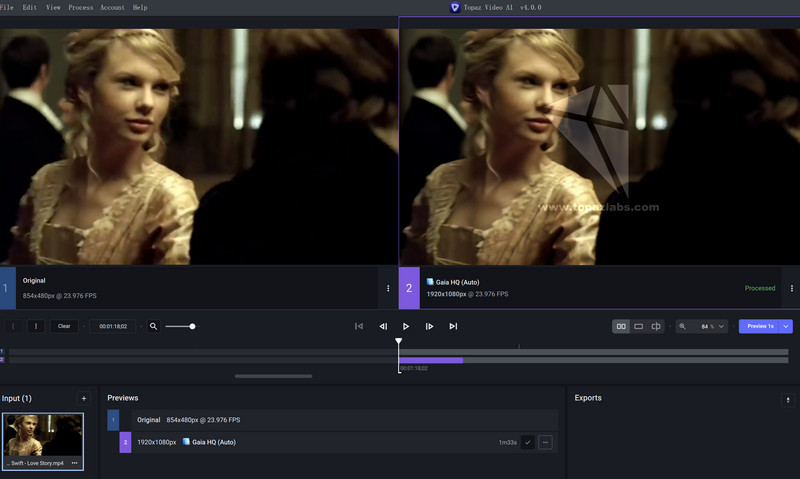
Task: Click the timeline zoom magnifier icon
Action: [154, 326]
